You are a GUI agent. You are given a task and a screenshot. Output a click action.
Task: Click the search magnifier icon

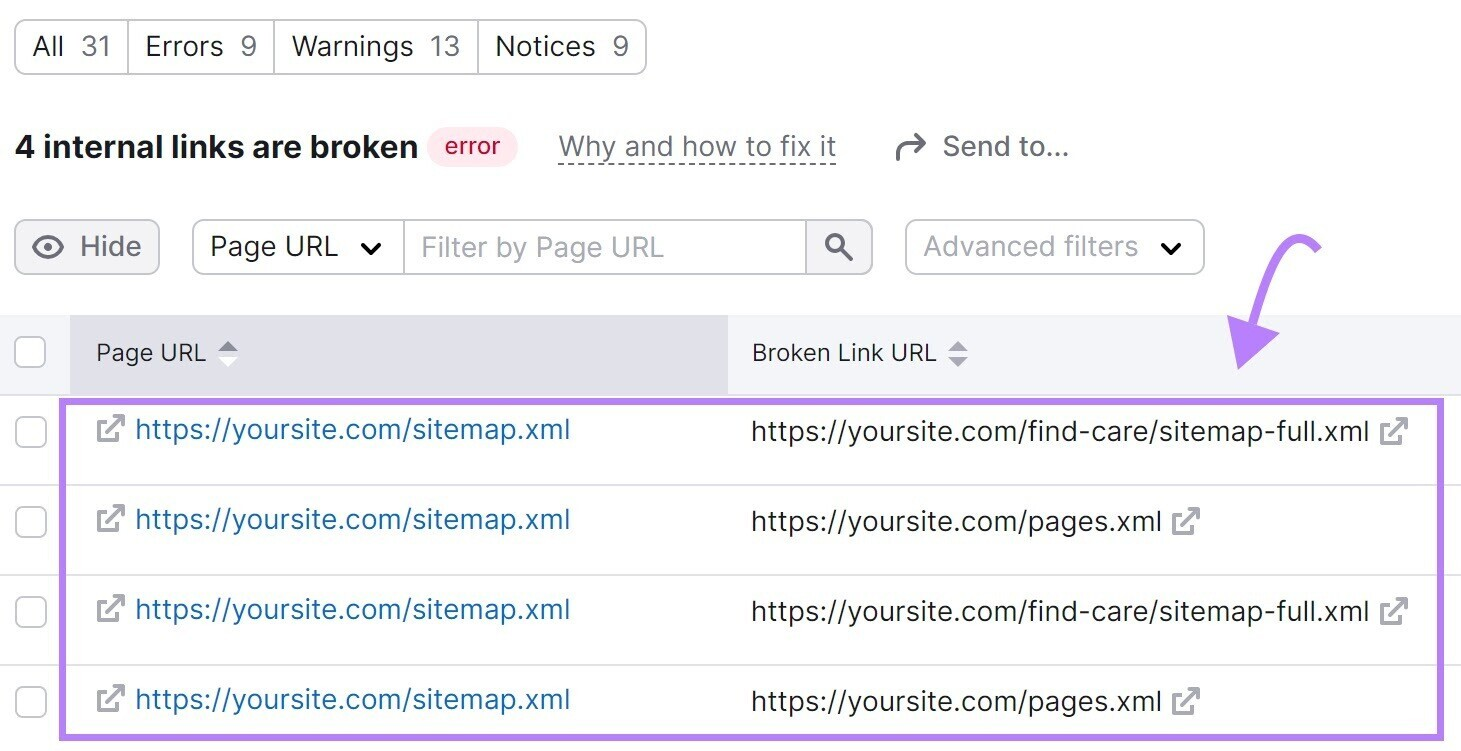click(x=838, y=247)
